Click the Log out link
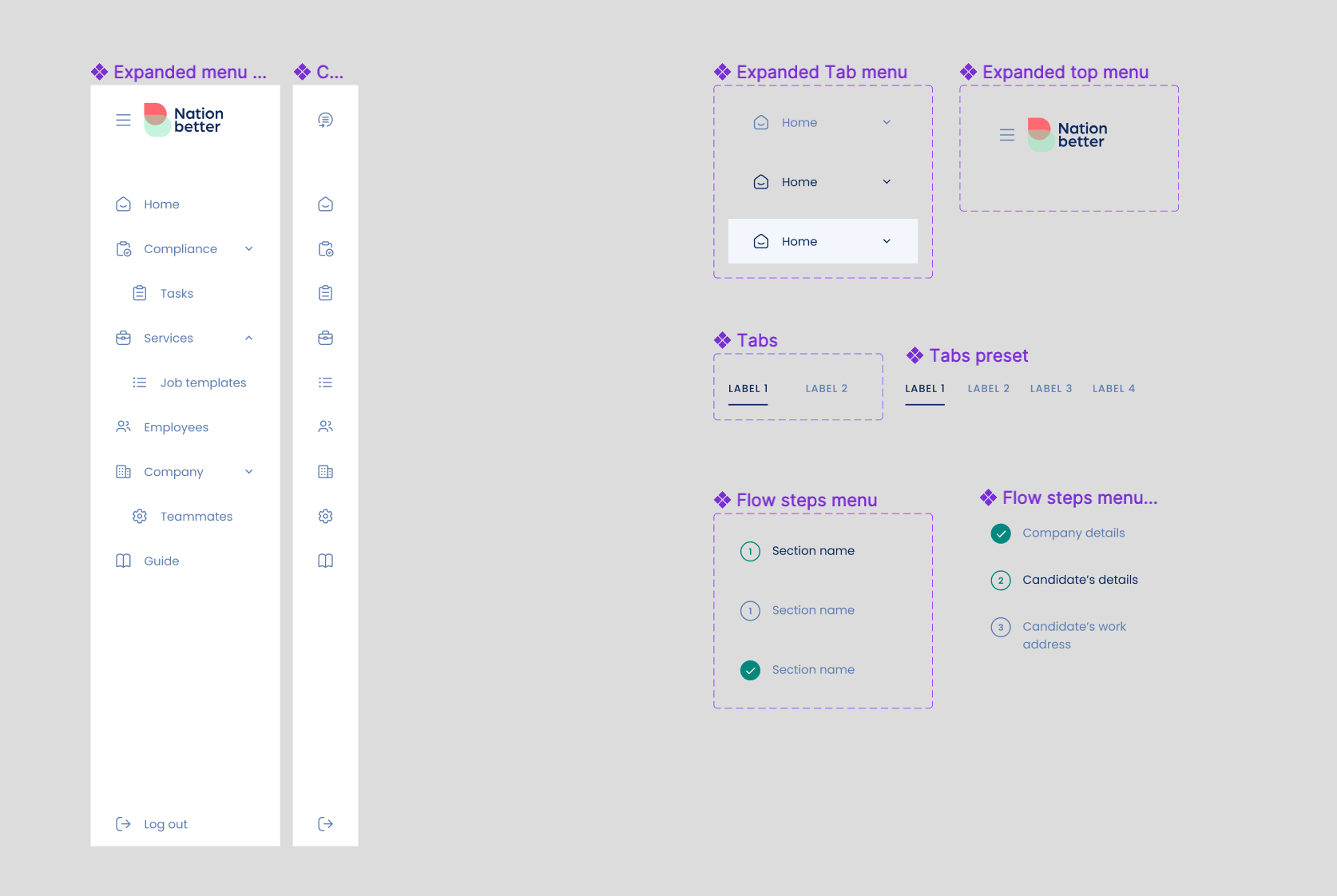 [165, 824]
